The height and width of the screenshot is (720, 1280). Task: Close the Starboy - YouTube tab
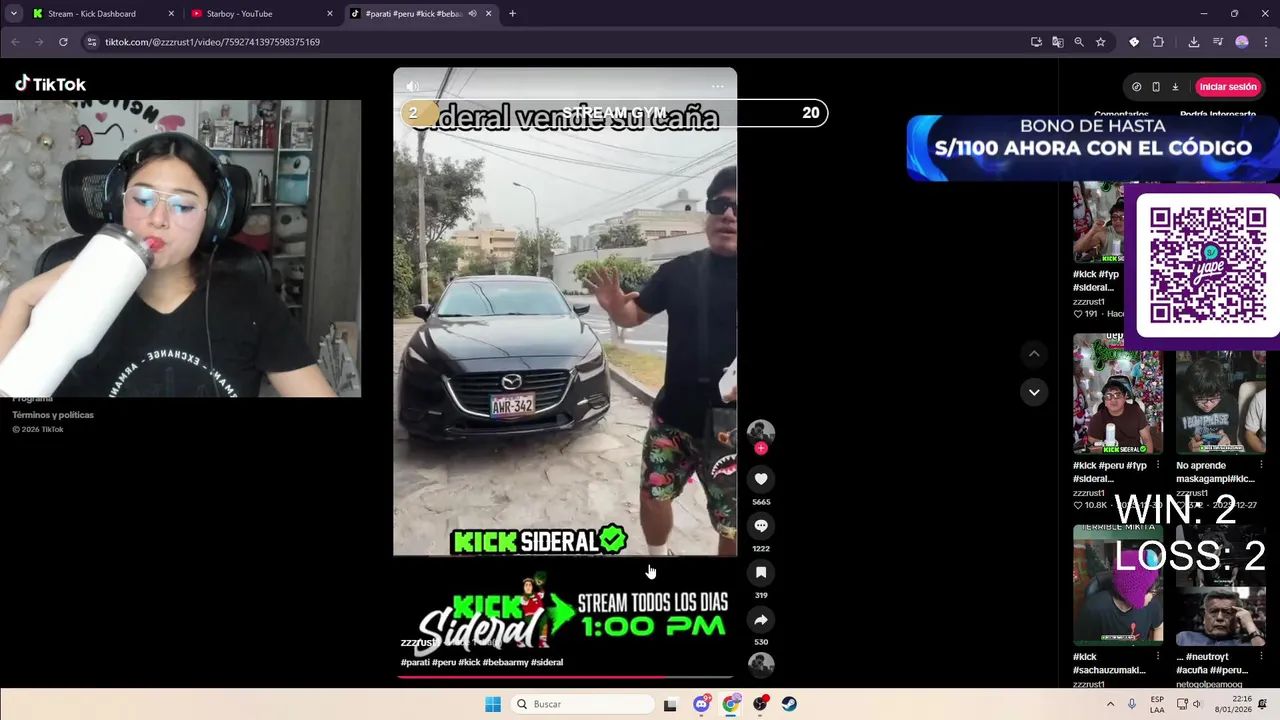click(330, 14)
